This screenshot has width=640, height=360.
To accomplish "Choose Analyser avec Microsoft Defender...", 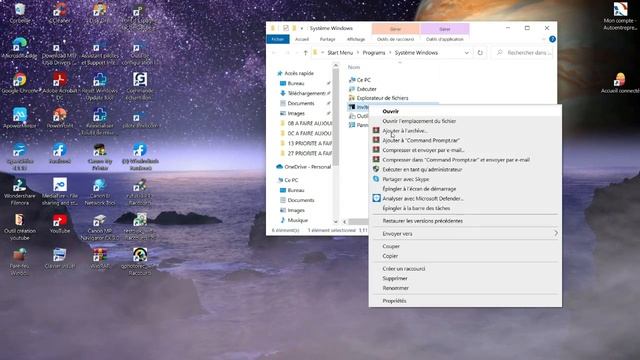I will (x=465, y=198).
